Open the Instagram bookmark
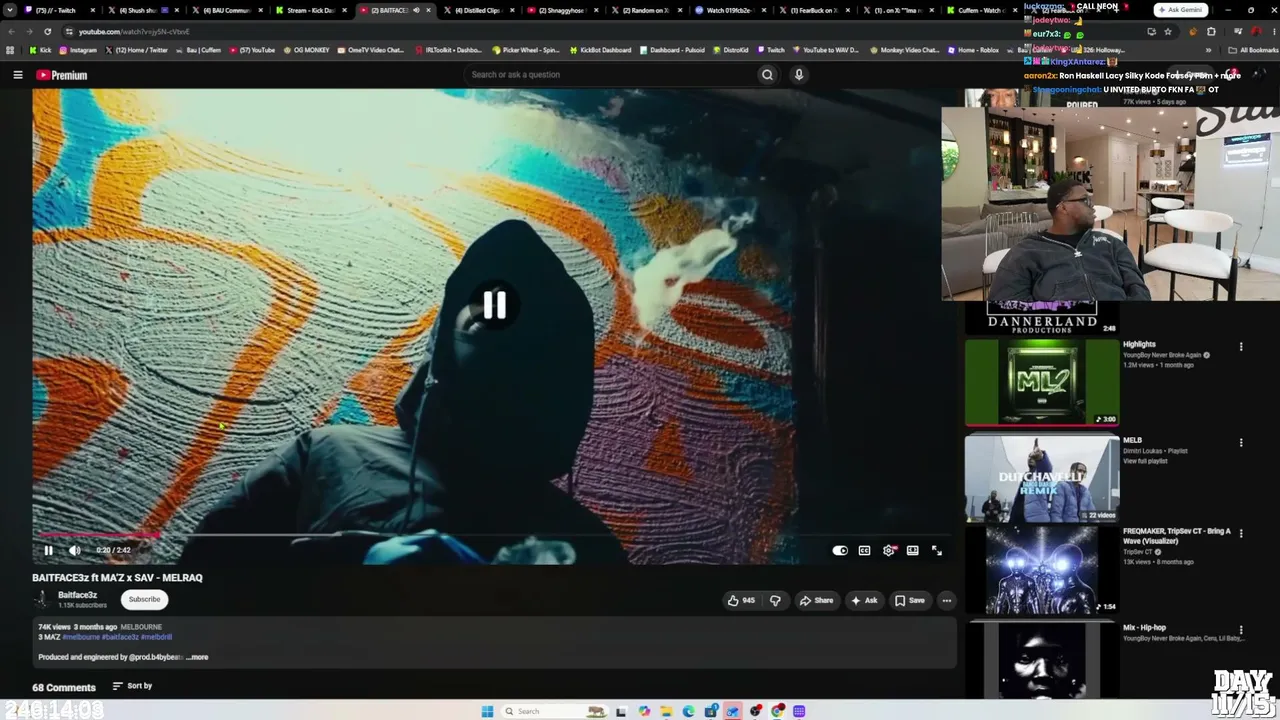The image size is (1280, 720). tap(78, 50)
